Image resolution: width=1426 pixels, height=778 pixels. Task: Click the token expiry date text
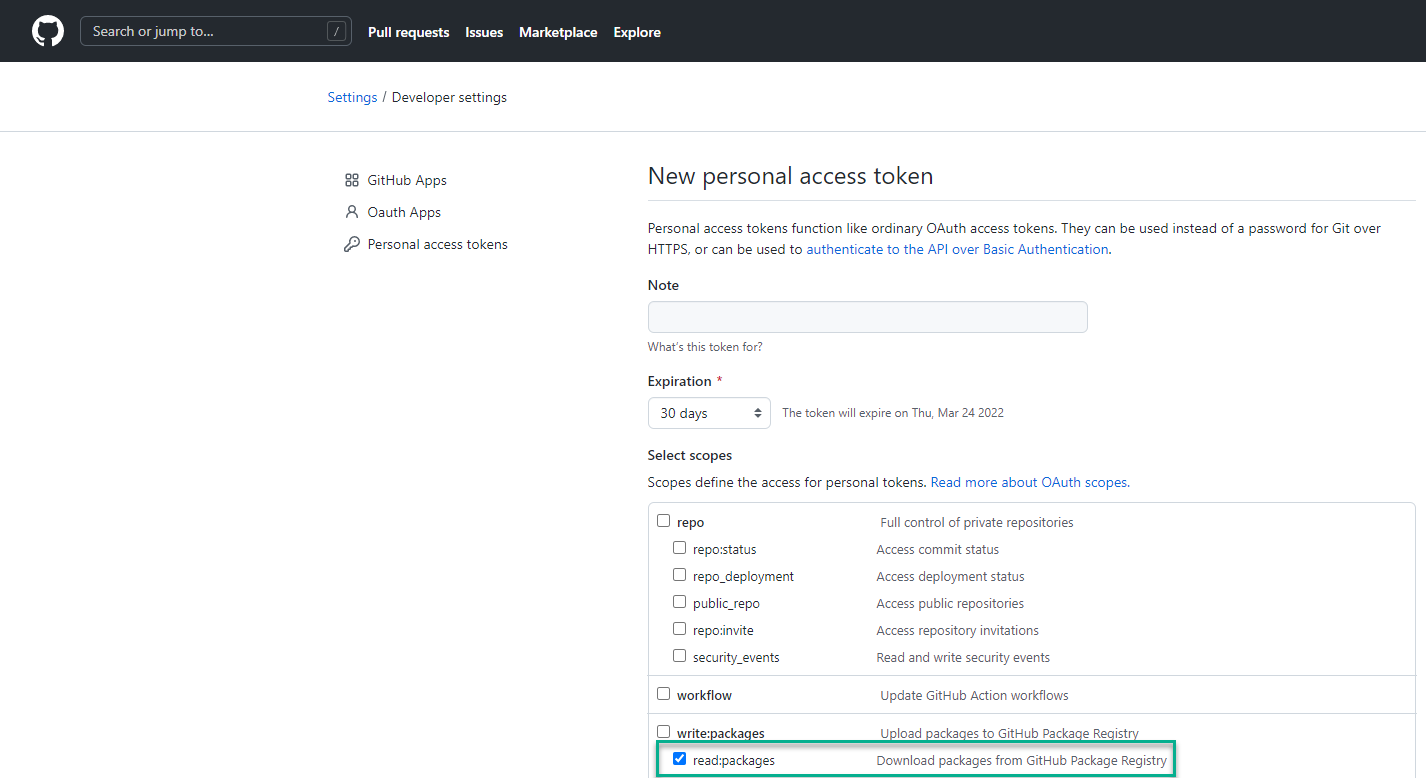893,413
